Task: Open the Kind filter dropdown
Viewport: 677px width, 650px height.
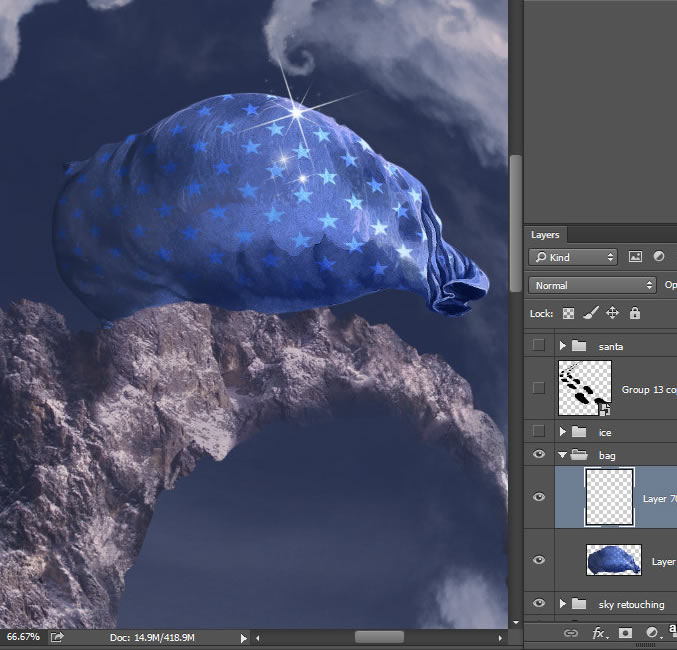Action: (573, 257)
